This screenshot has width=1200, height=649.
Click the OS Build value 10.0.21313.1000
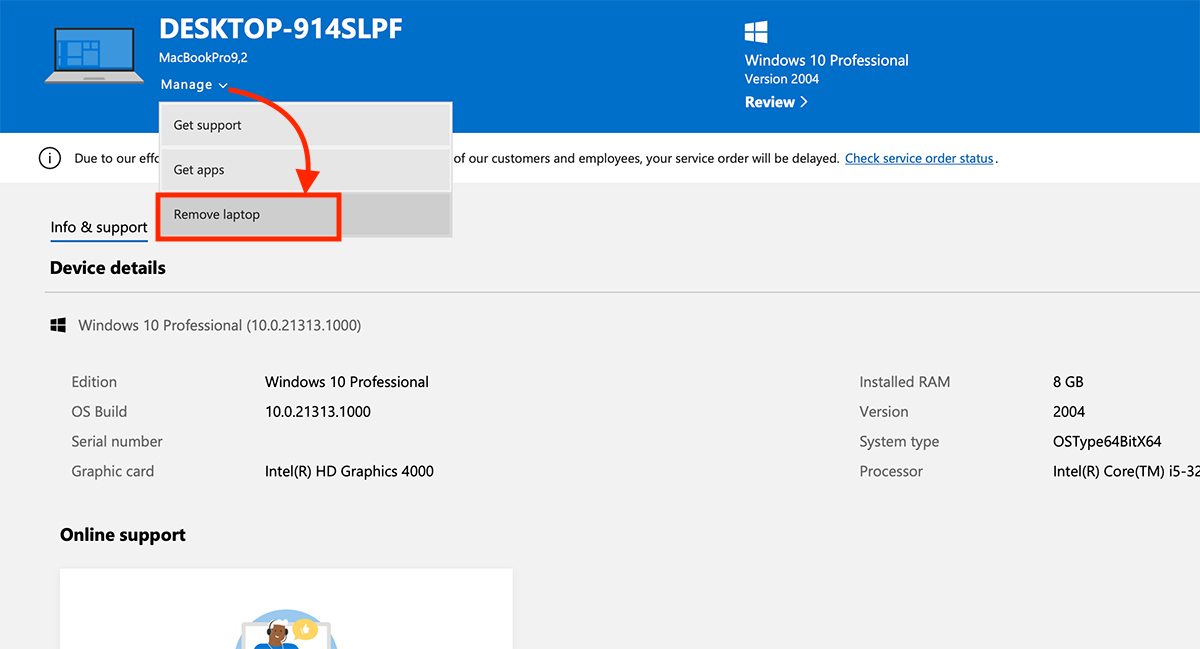318,412
